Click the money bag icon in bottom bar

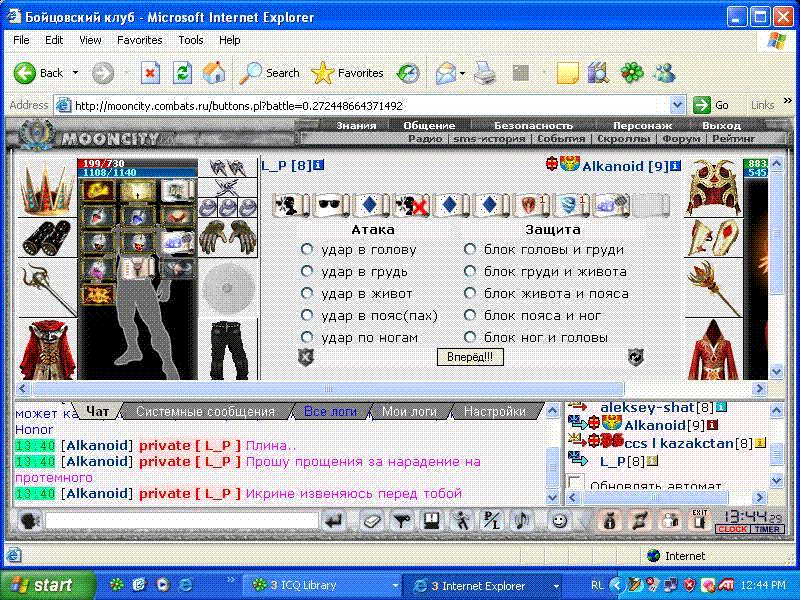(610, 521)
